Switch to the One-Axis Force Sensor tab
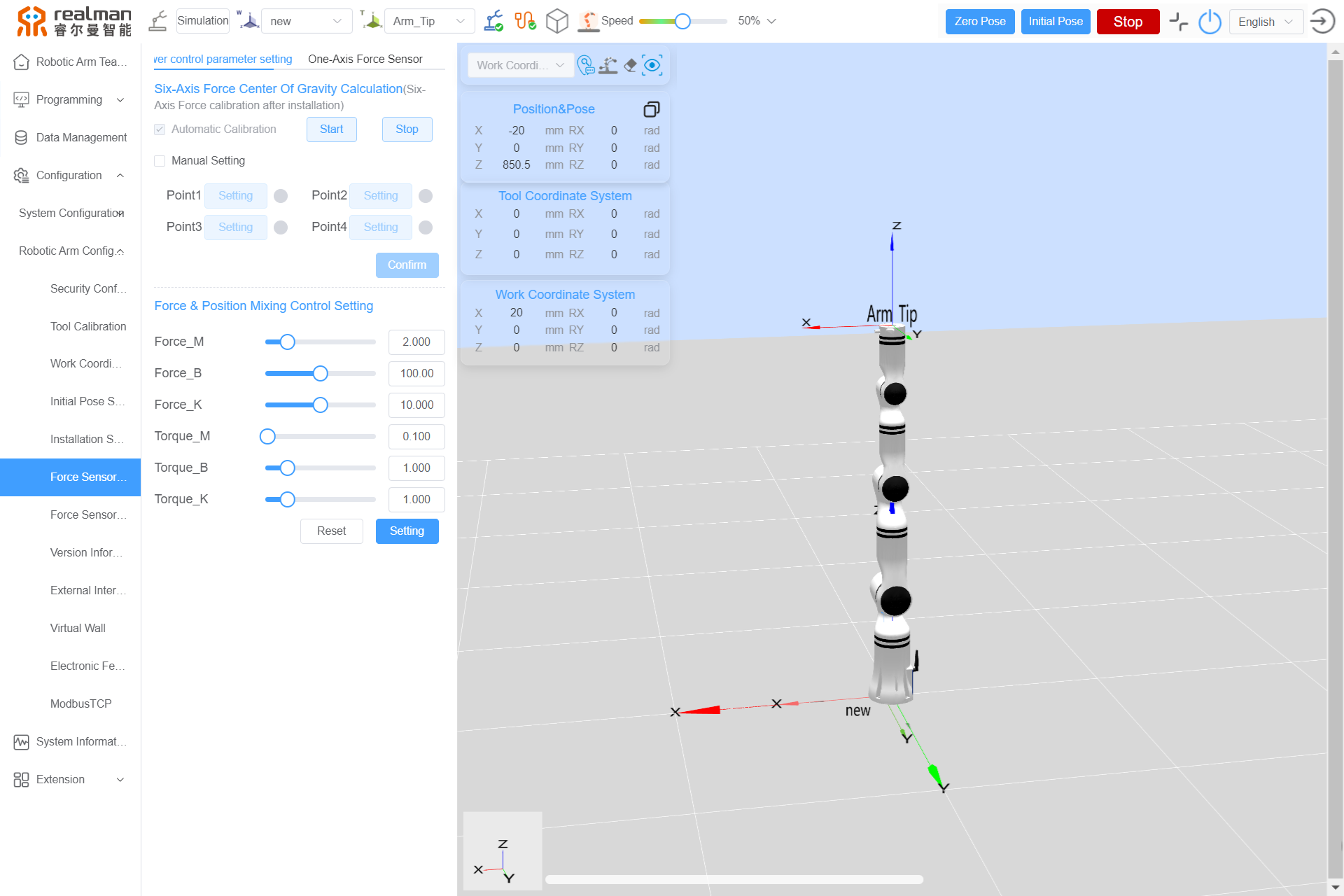The width and height of the screenshot is (1344, 896). [365, 59]
